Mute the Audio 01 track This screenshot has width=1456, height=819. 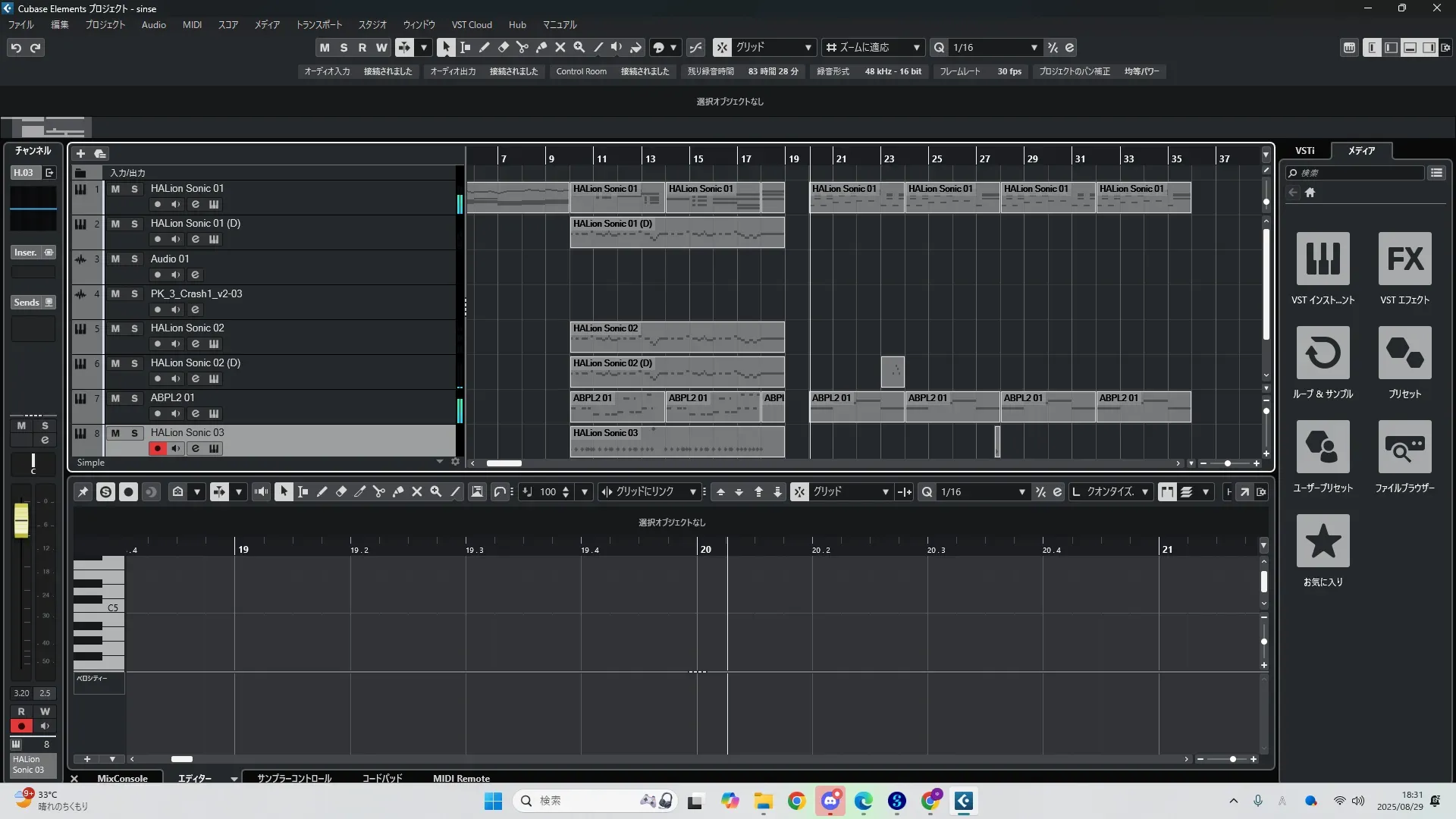[115, 259]
